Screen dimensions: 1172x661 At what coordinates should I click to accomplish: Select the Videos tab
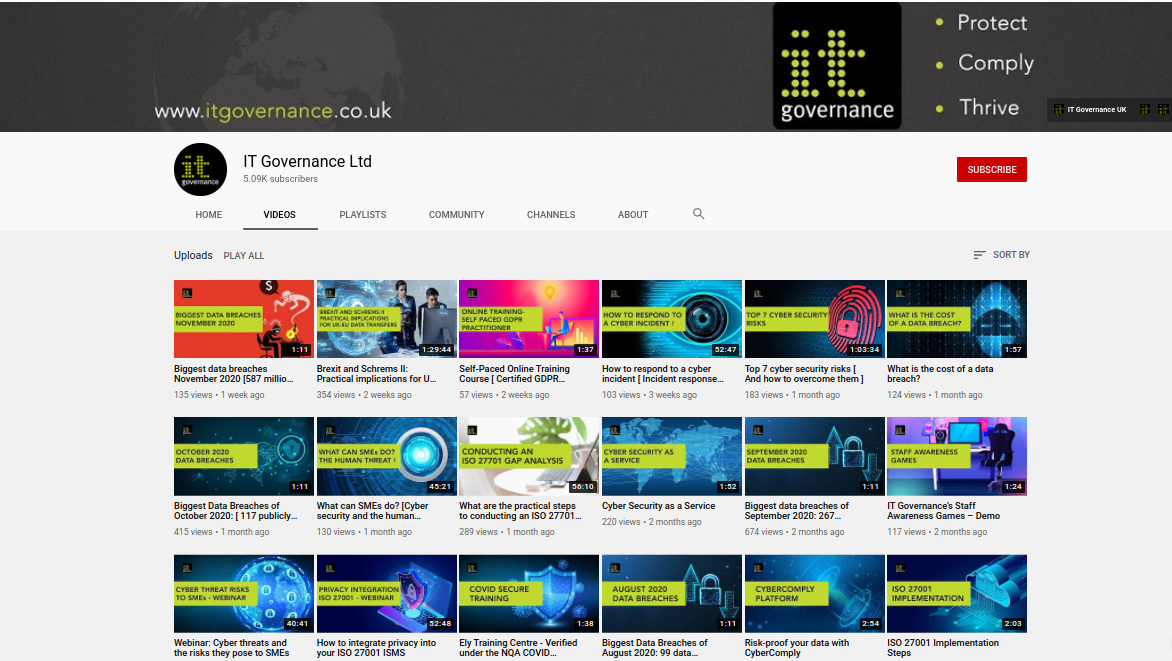[x=280, y=215]
